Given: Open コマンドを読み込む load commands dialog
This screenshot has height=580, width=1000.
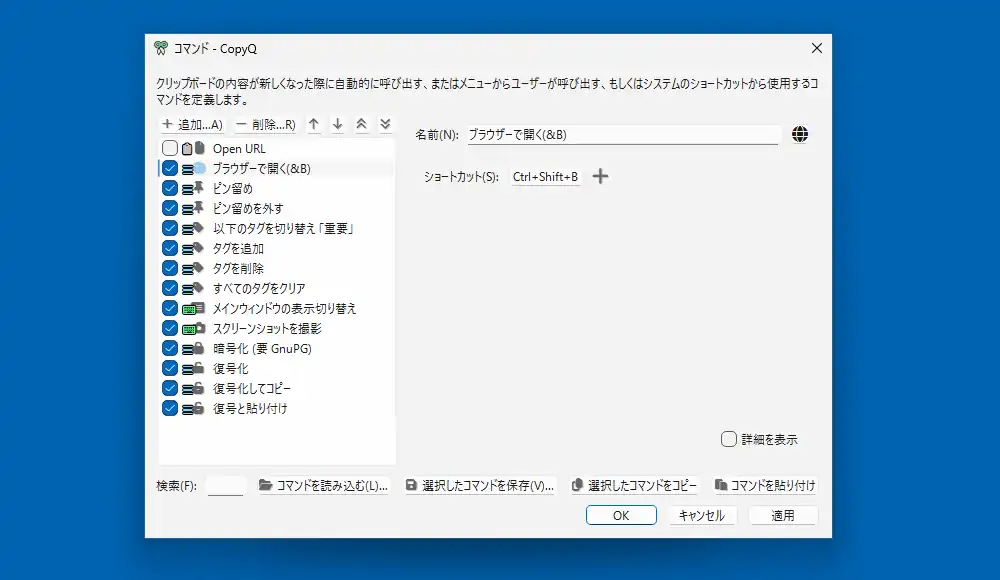Looking at the screenshot, I should coord(323,486).
